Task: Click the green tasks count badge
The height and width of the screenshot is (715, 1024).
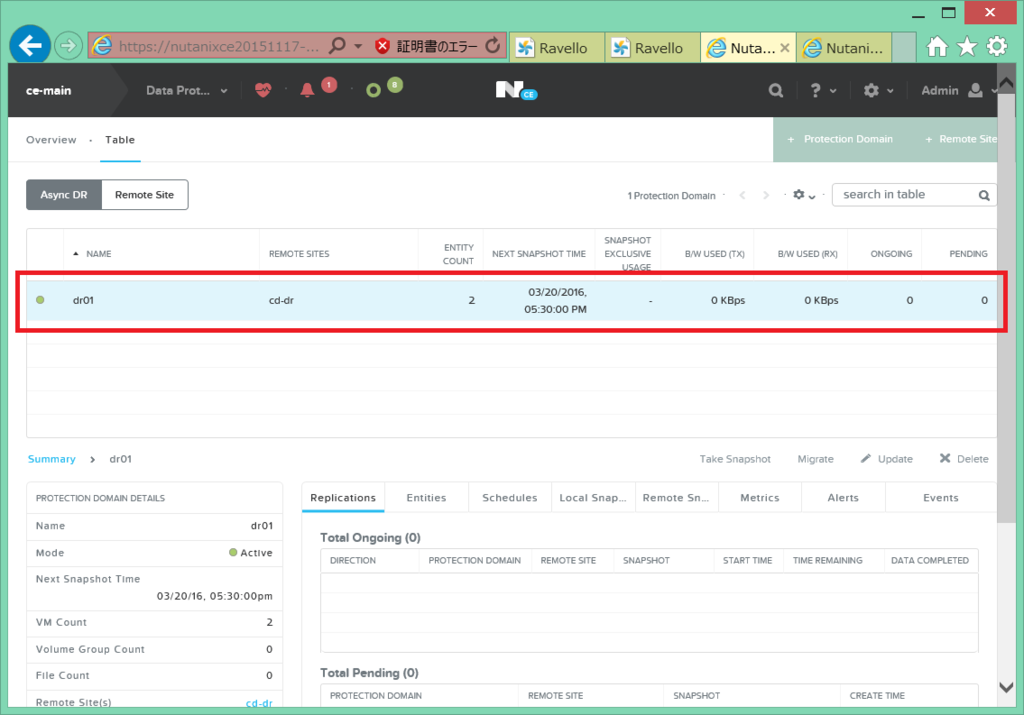Action: 395,84
